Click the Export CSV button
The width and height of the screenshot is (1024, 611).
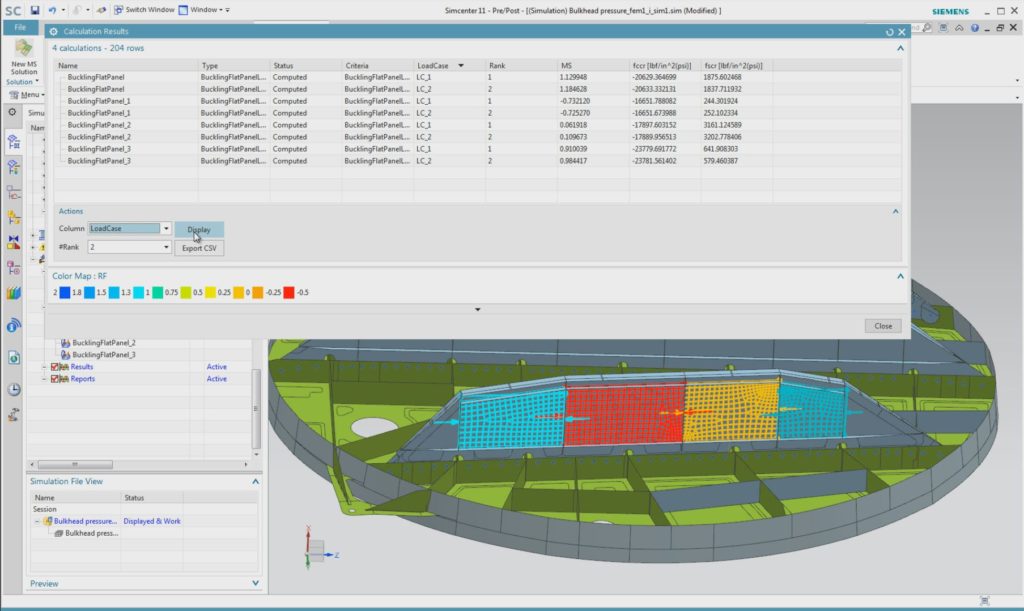point(198,247)
